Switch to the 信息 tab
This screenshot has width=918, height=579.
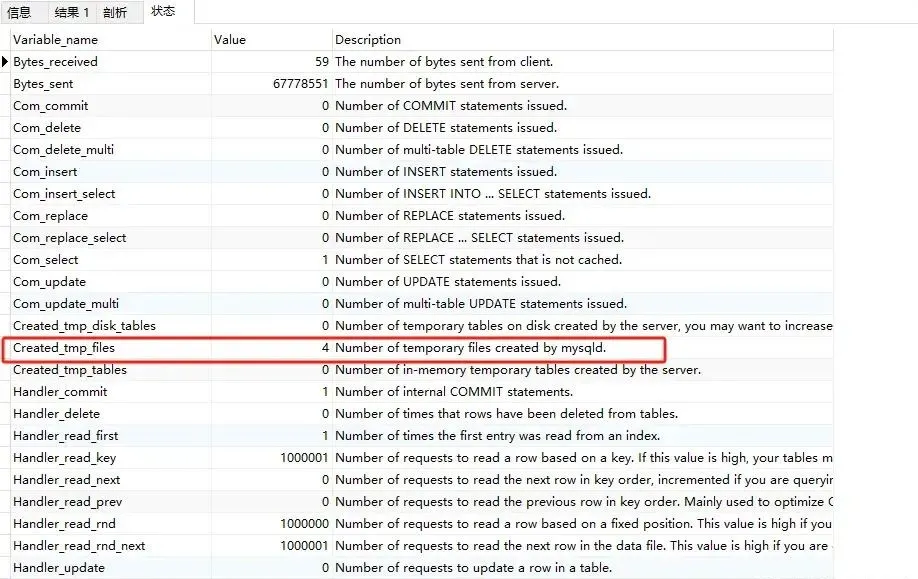(x=19, y=13)
